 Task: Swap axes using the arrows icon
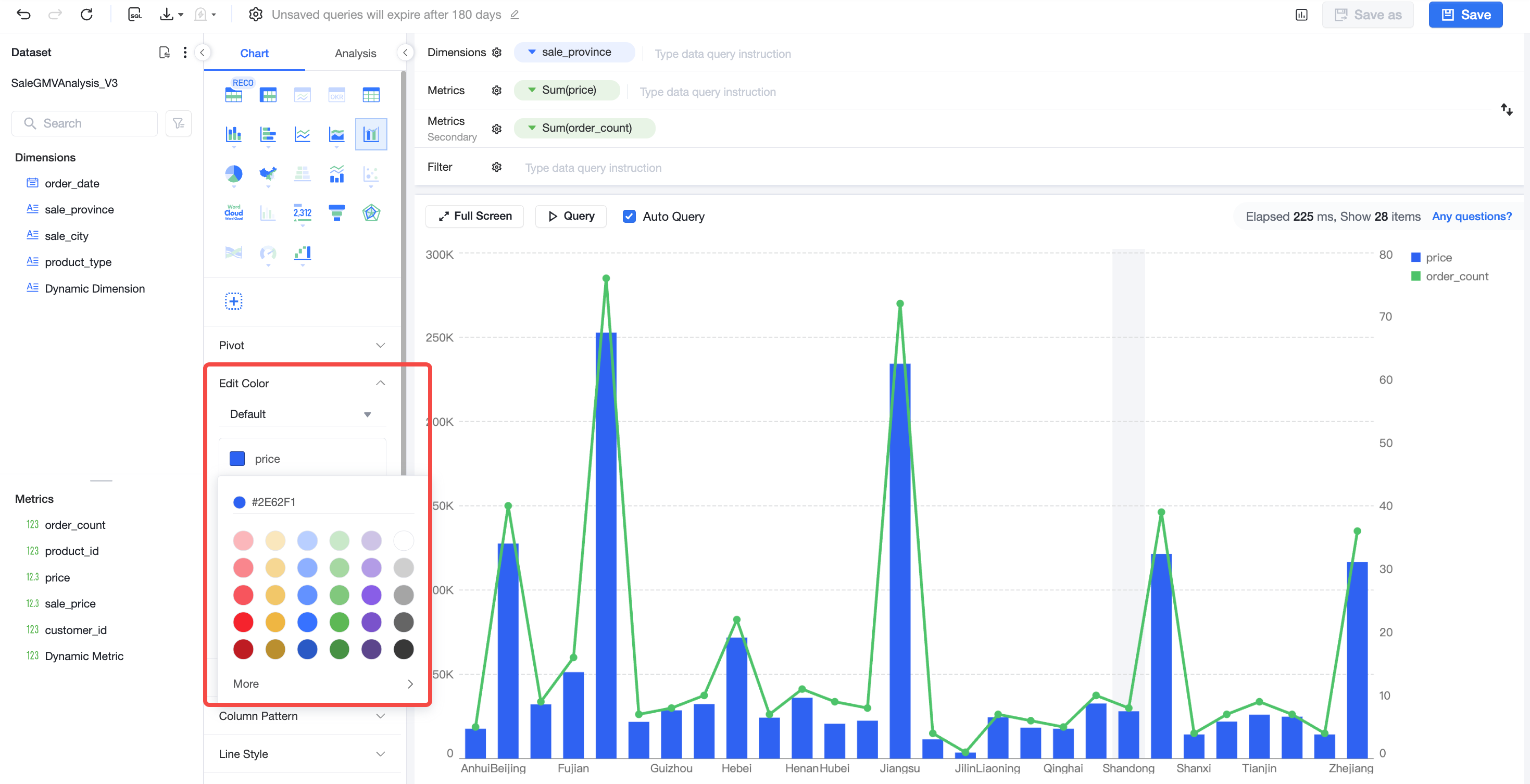pyautogui.click(x=1506, y=109)
